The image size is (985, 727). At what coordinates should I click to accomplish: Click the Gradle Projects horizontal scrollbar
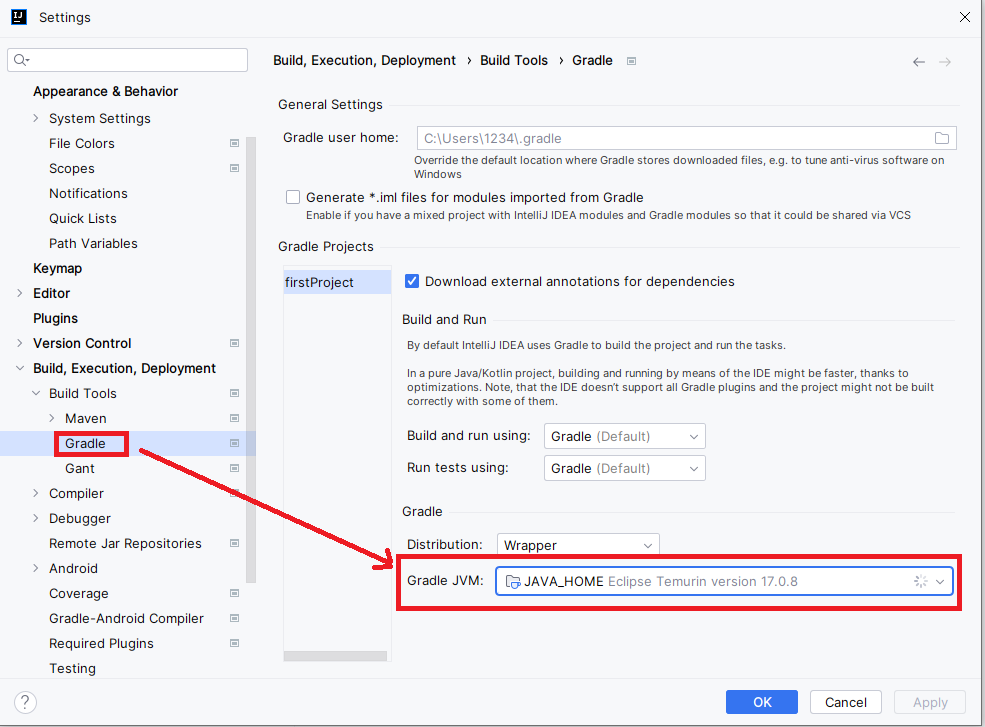click(335, 656)
